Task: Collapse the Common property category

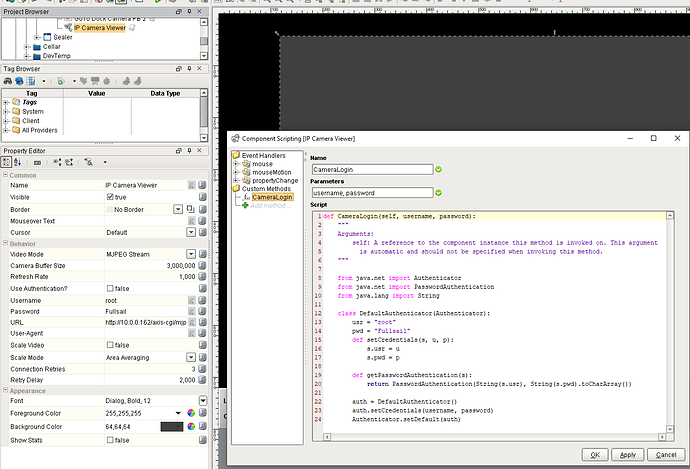Action: 6,175
